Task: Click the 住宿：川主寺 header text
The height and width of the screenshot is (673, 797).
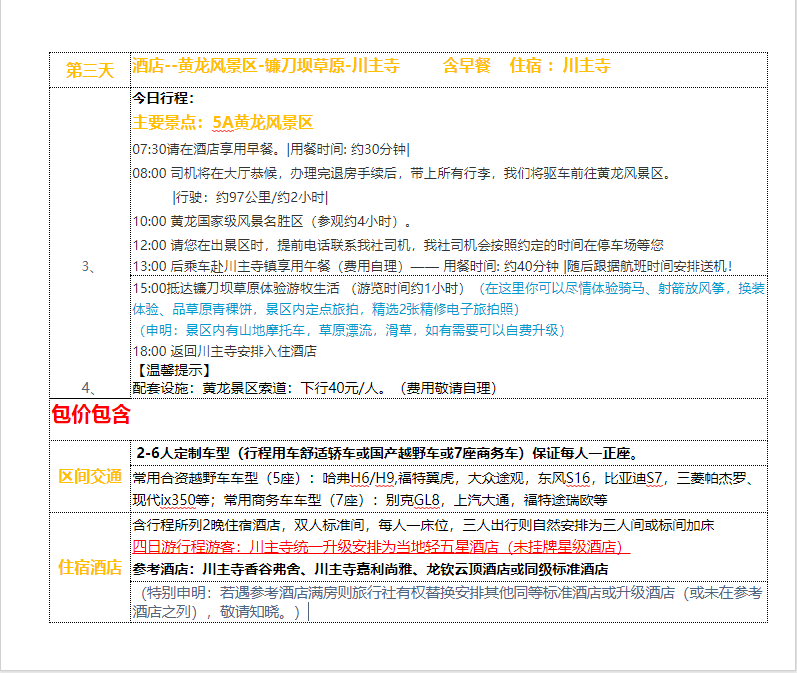Action: point(559,66)
